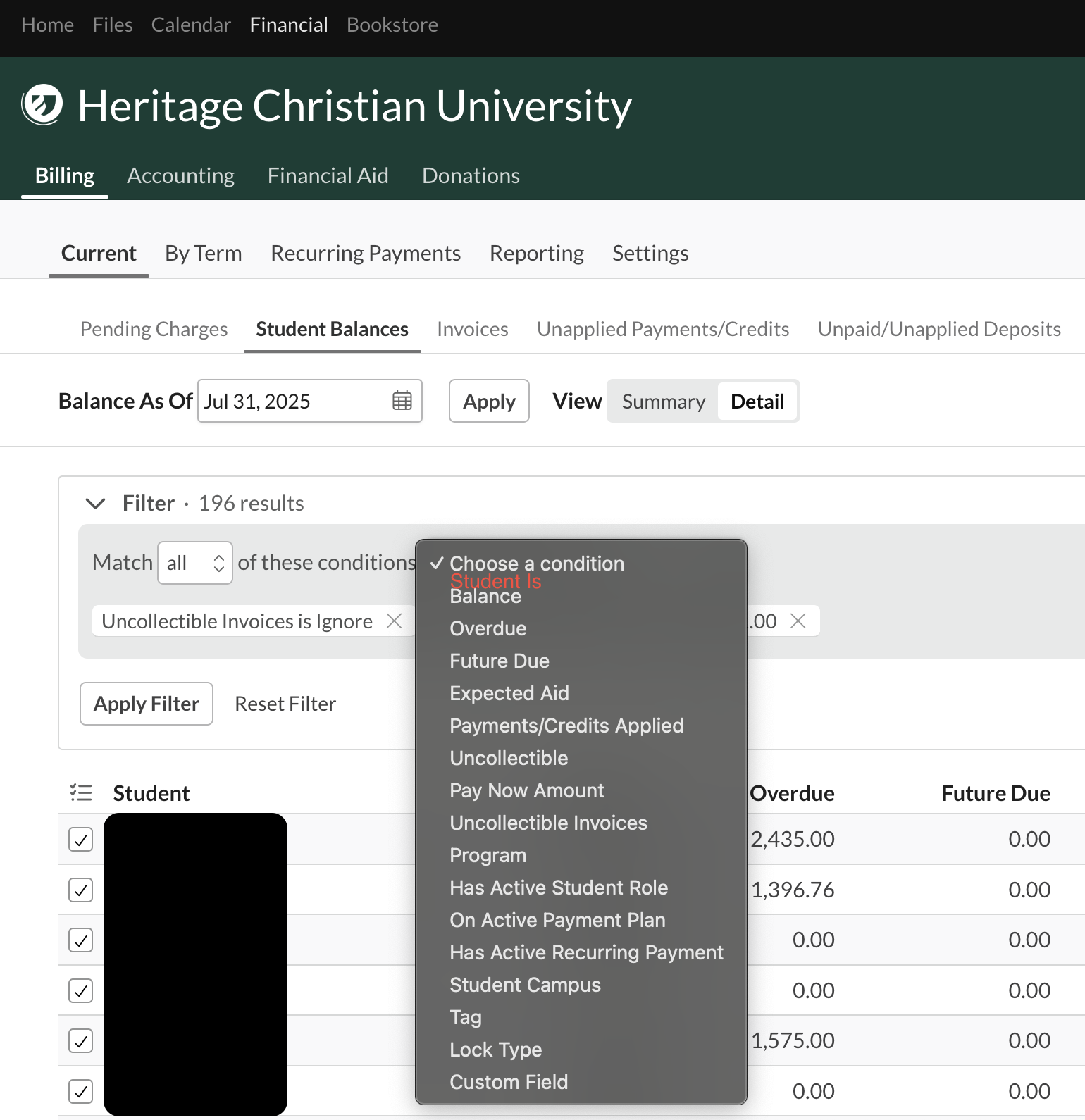
Task: Open the calendar picker icon in date field
Action: pos(402,401)
